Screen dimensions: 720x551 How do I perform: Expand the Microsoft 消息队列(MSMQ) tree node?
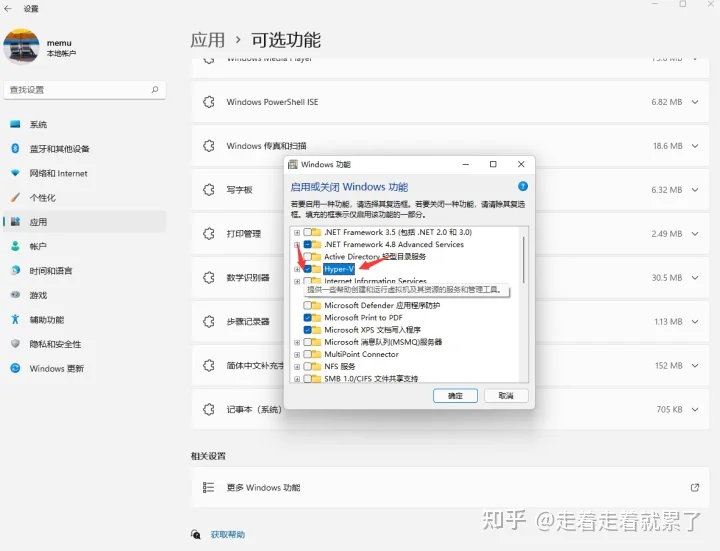[x=297, y=343]
